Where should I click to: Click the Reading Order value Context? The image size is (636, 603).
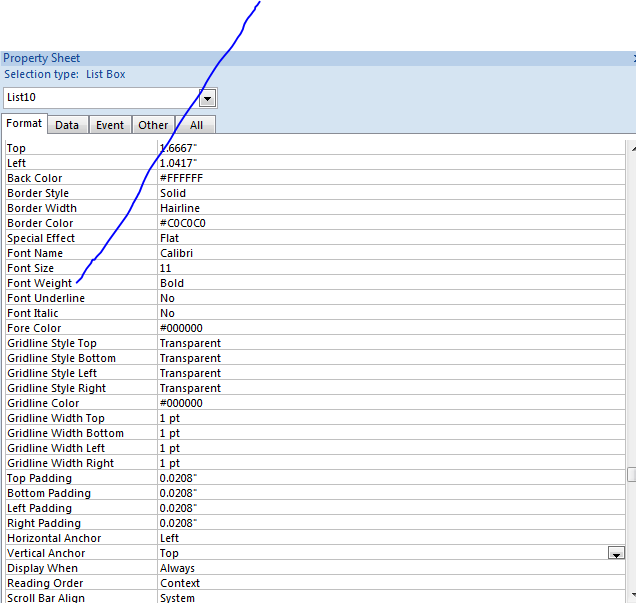point(180,584)
